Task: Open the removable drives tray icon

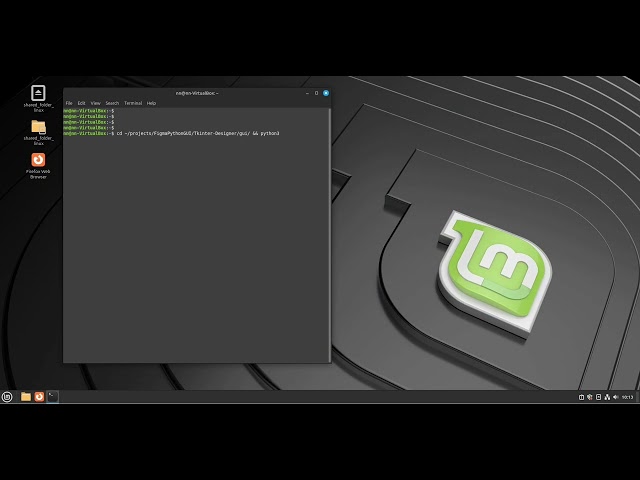Action: pyautogui.click(x=598, y=397)
